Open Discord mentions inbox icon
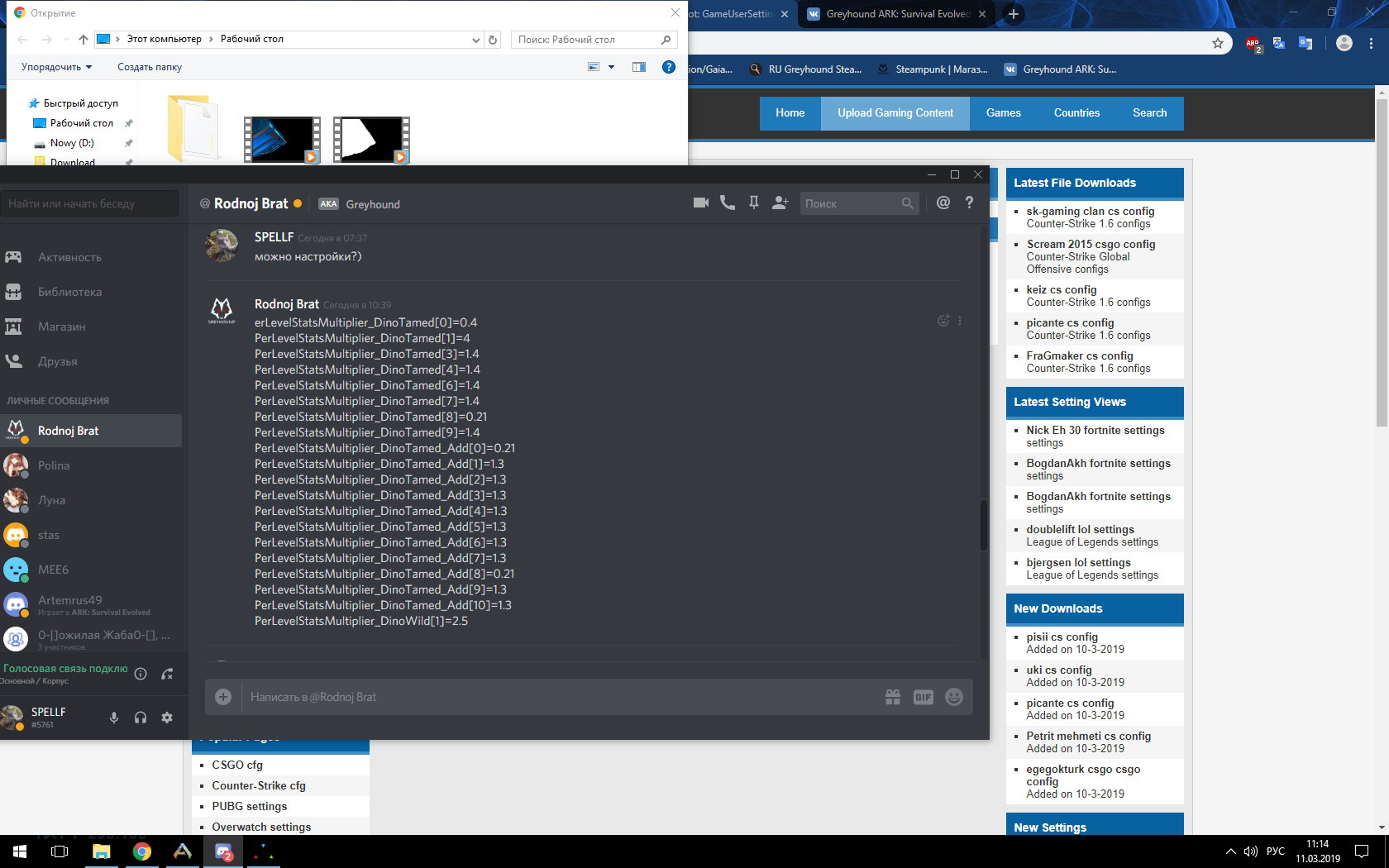Image resolution: width=1389 pixels, height=868 pixels. click(943, 203)
